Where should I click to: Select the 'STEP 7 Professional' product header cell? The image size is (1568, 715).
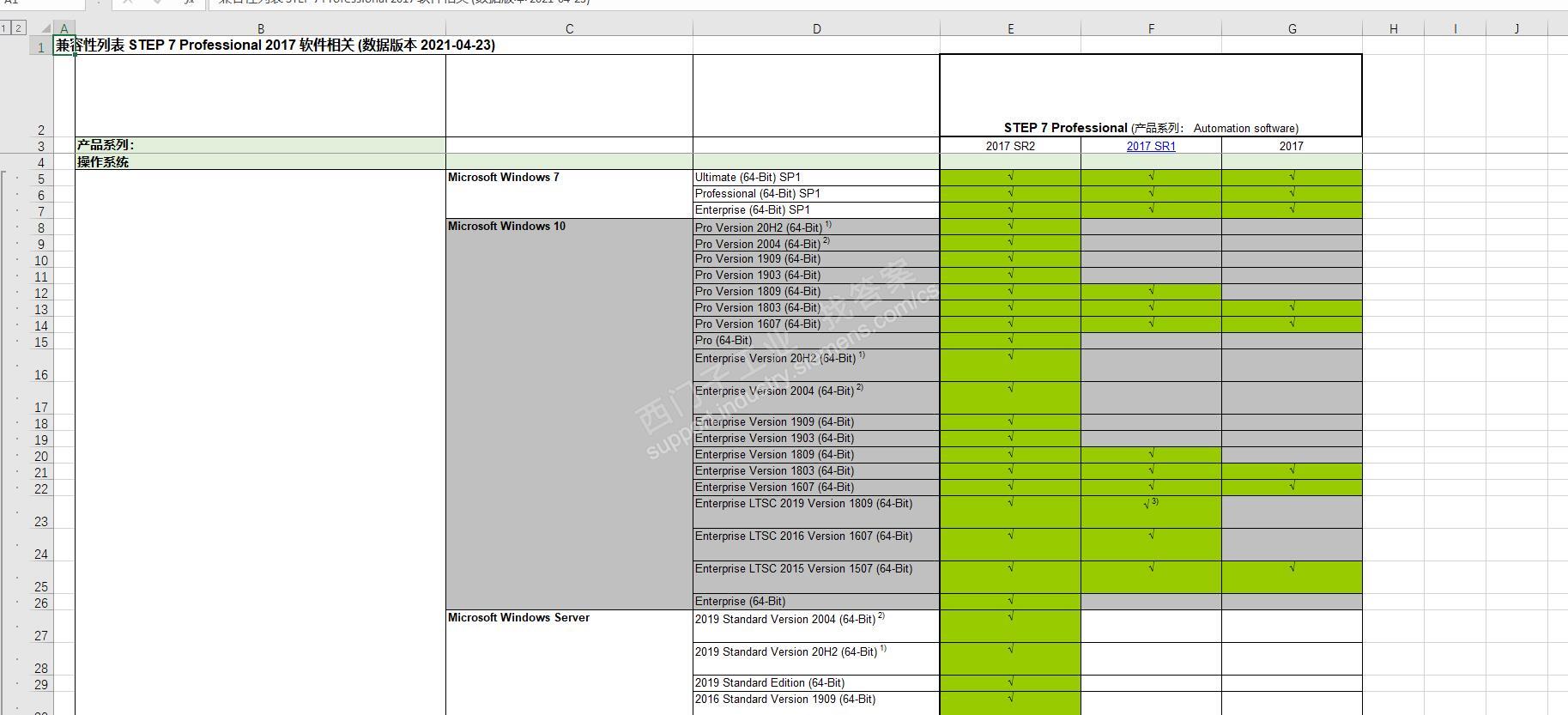coord(1151,95)
